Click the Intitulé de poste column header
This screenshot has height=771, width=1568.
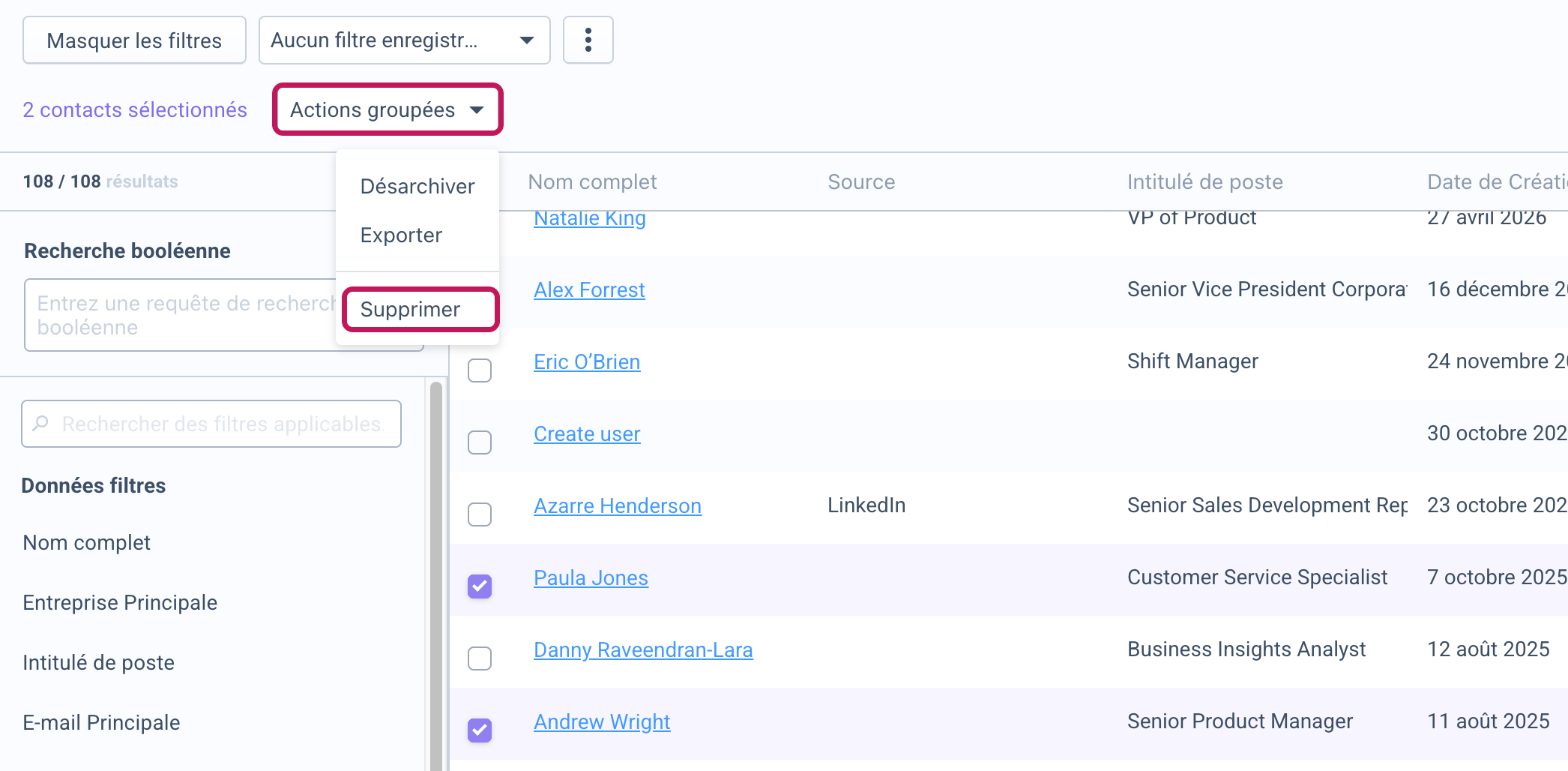click(1205, 182)
